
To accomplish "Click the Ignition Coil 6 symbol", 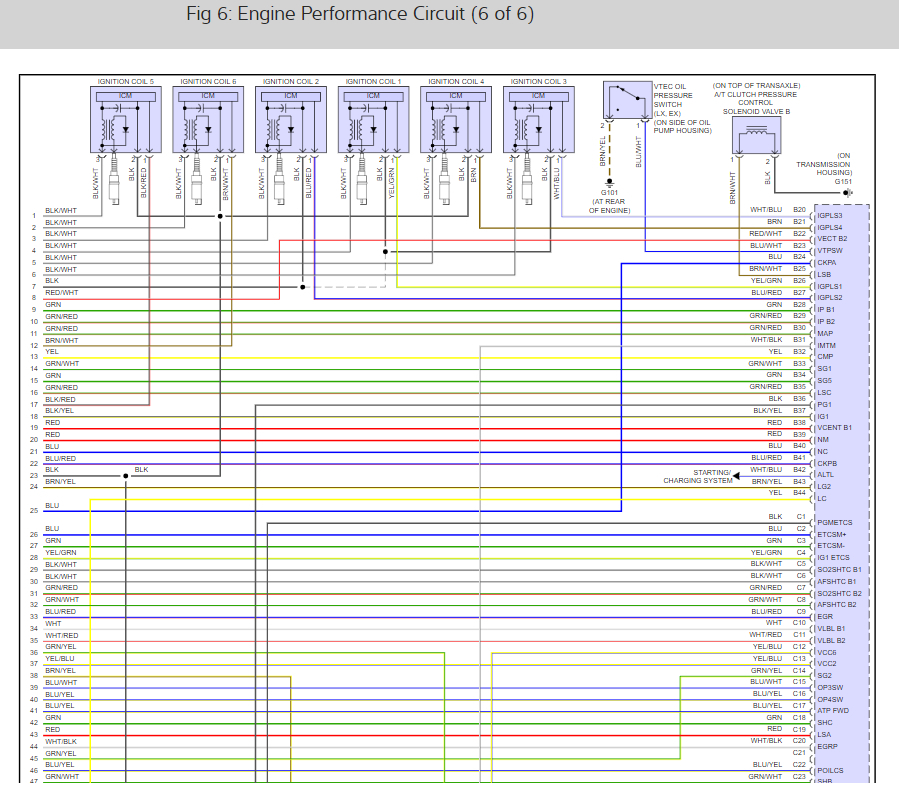I will tap(208, 119).
